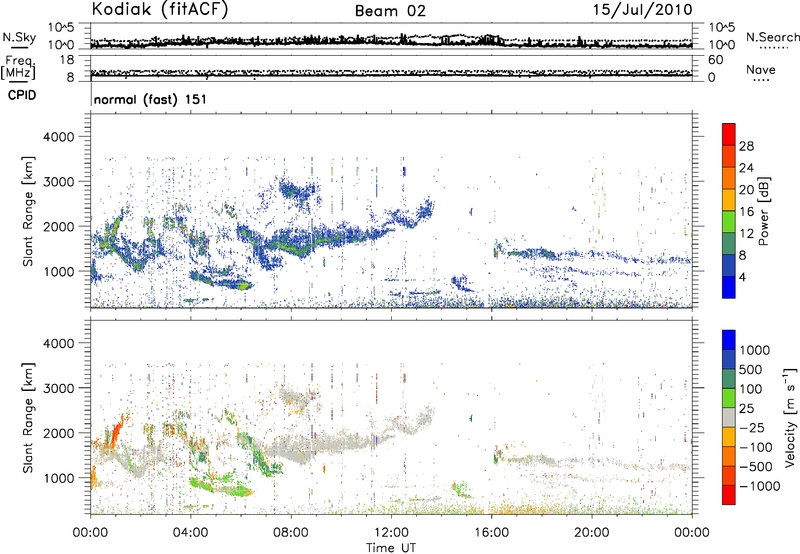
Task: Select the "N.Search" legend label
Action: click(772, 37)
